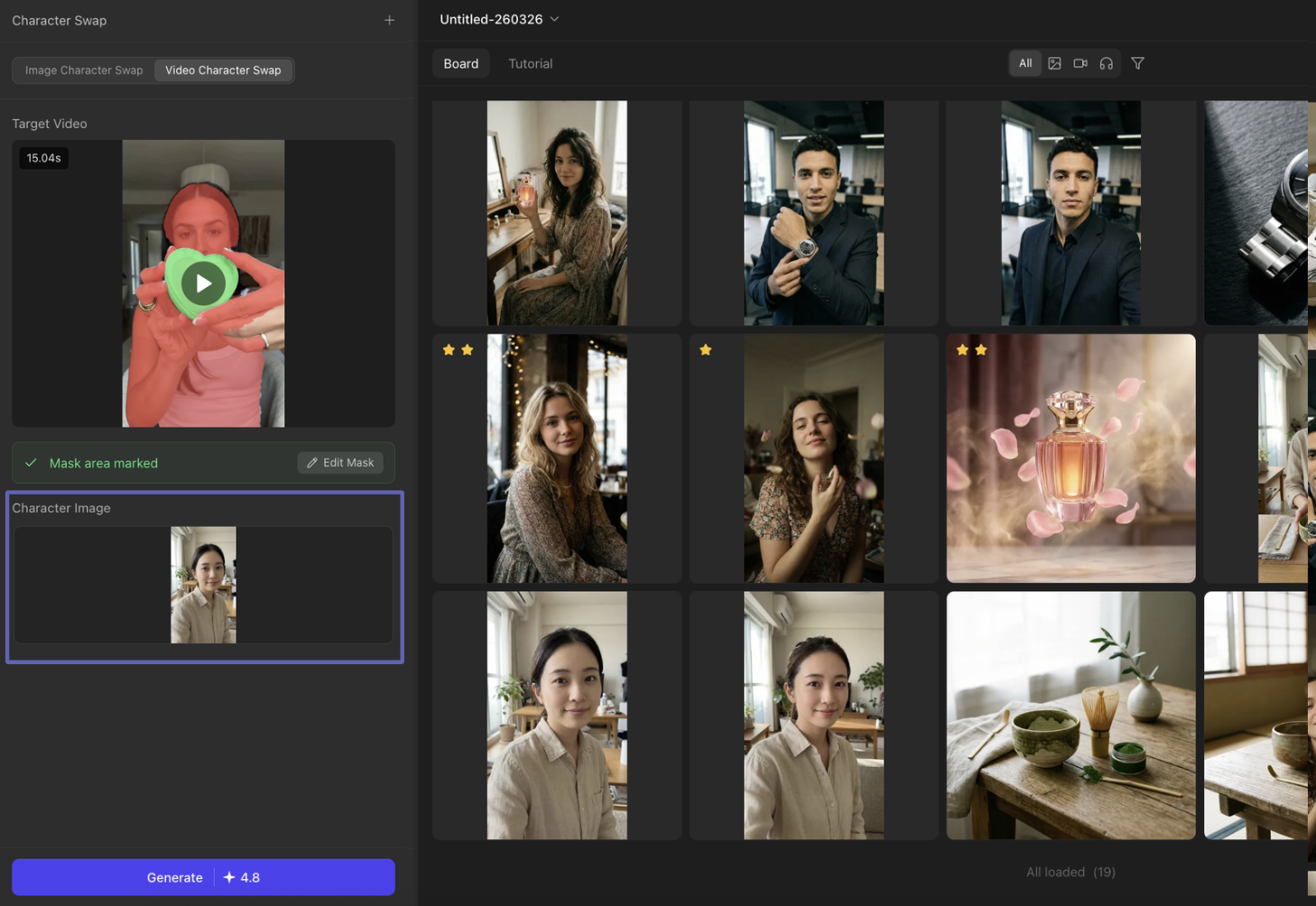Click the plus icon beside Character Swap

(x=389, y=20)
